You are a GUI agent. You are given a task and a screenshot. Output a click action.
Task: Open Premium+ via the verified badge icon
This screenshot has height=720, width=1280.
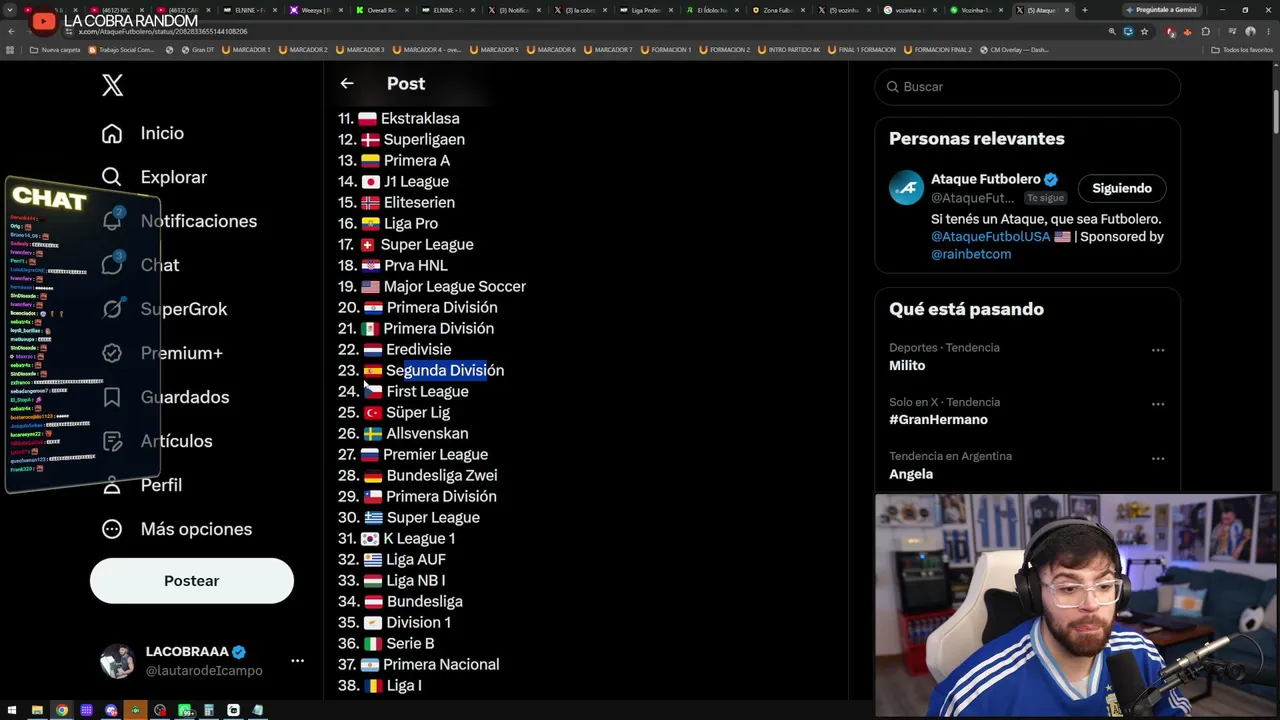click(112, 353)
